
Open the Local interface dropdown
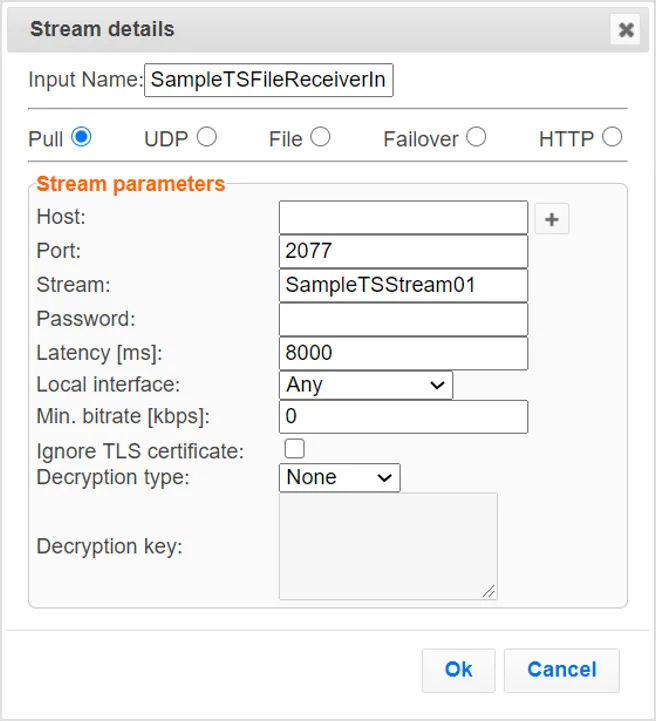(x=365, y=385)
